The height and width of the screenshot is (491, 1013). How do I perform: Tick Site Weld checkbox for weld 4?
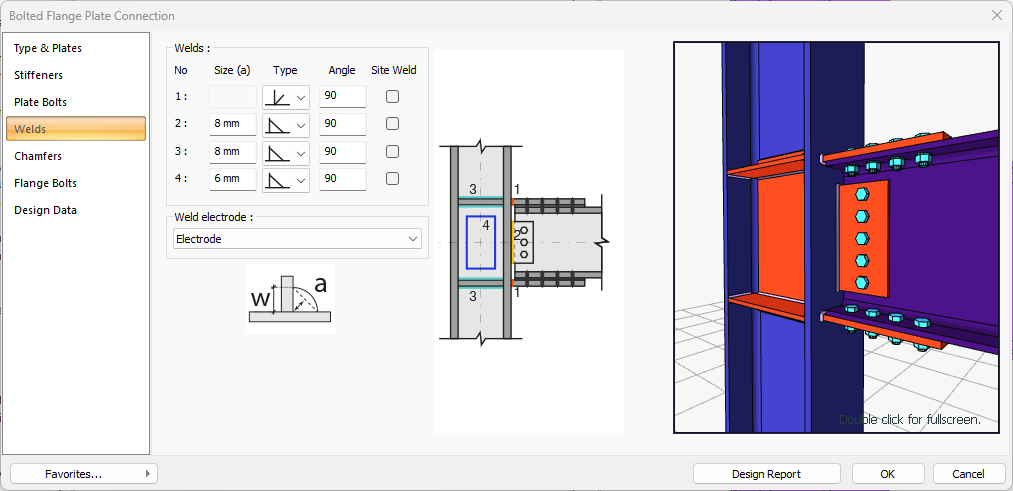[392, 179]
